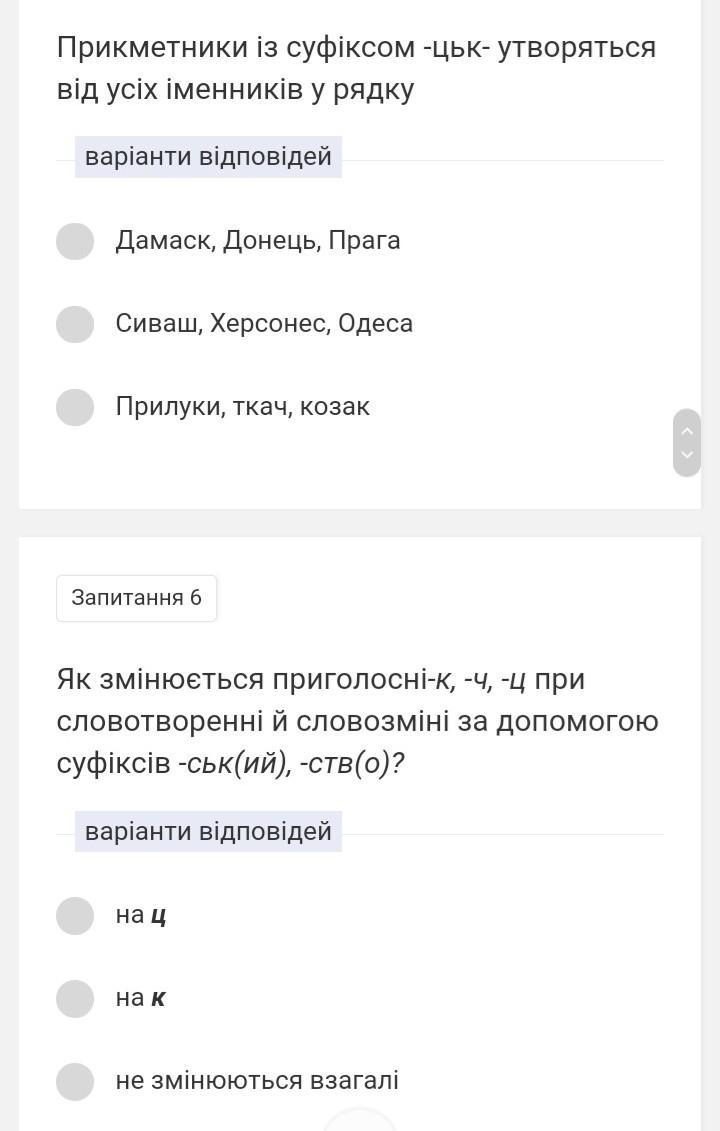Click the scroll down chevron arrow
The image size is (720, 1131).
click(687, 455)
